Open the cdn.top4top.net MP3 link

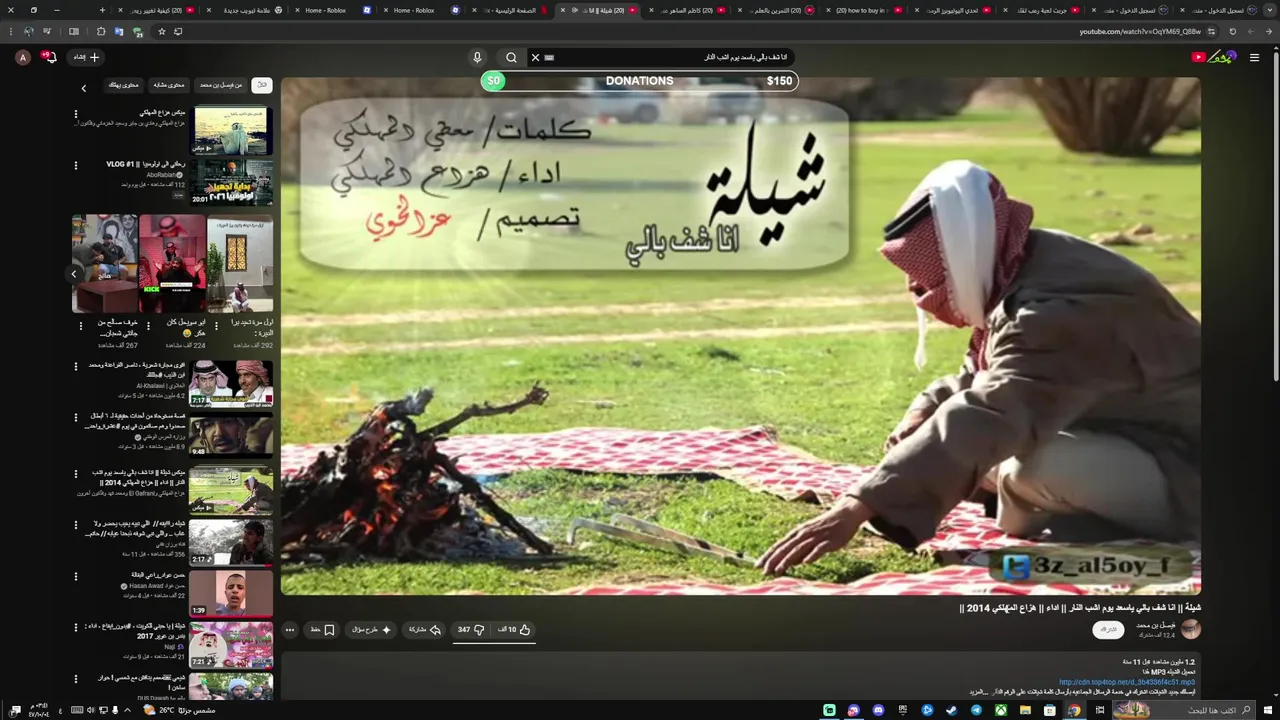(x=1127, y=682)
